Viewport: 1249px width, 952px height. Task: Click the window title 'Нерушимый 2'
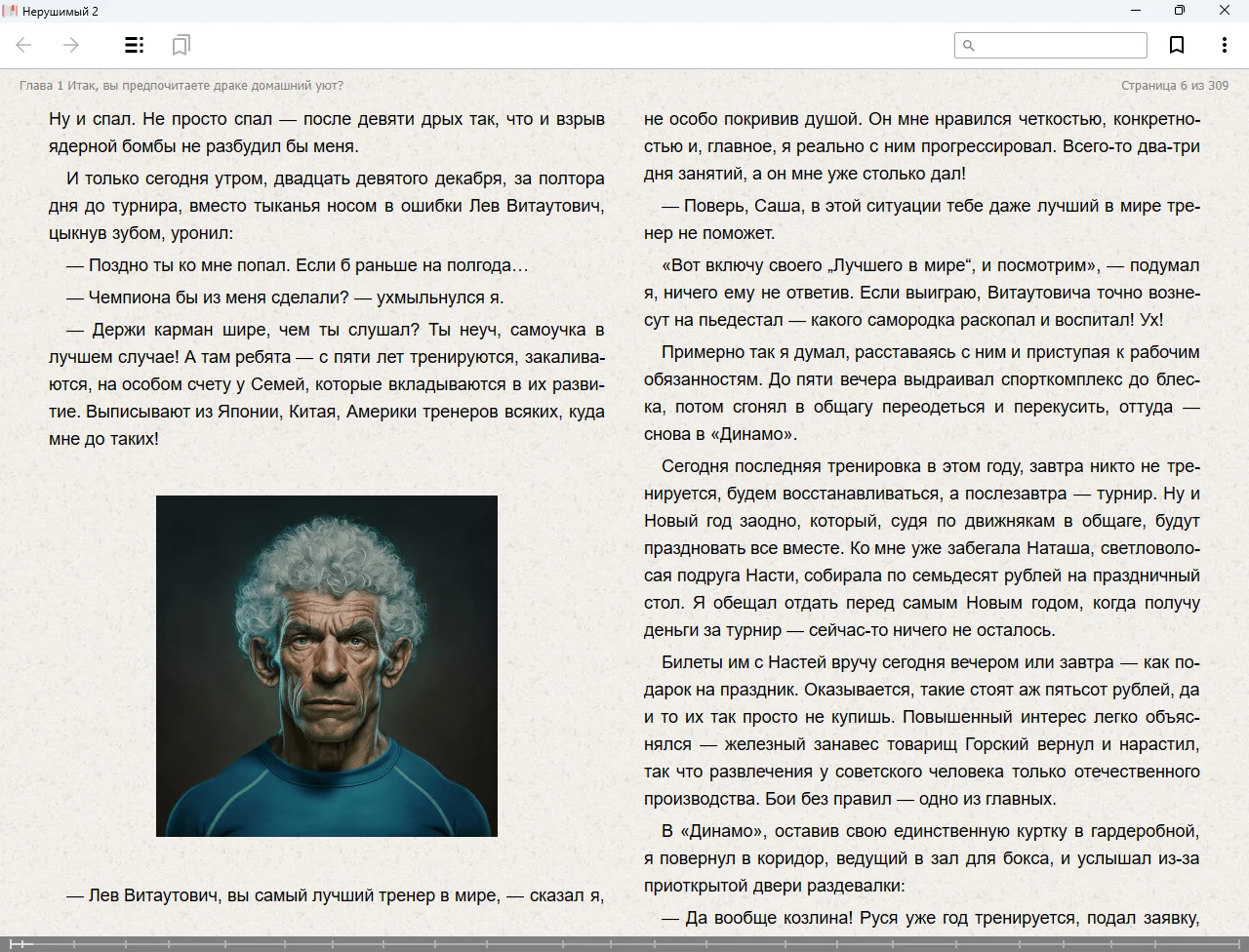[x=60, y=12]
